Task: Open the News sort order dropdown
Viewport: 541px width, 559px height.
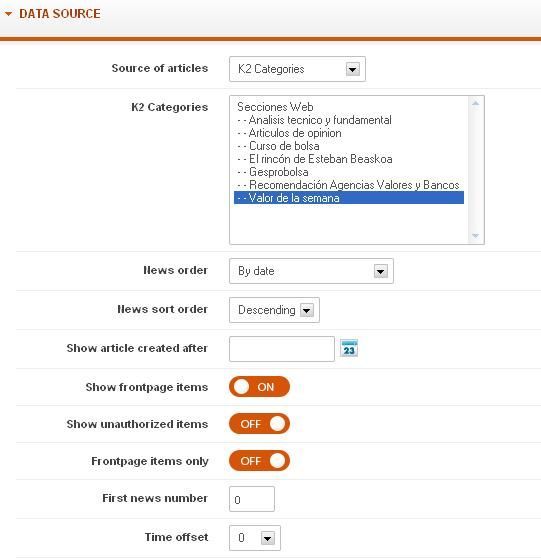Action: coord(274,310)
